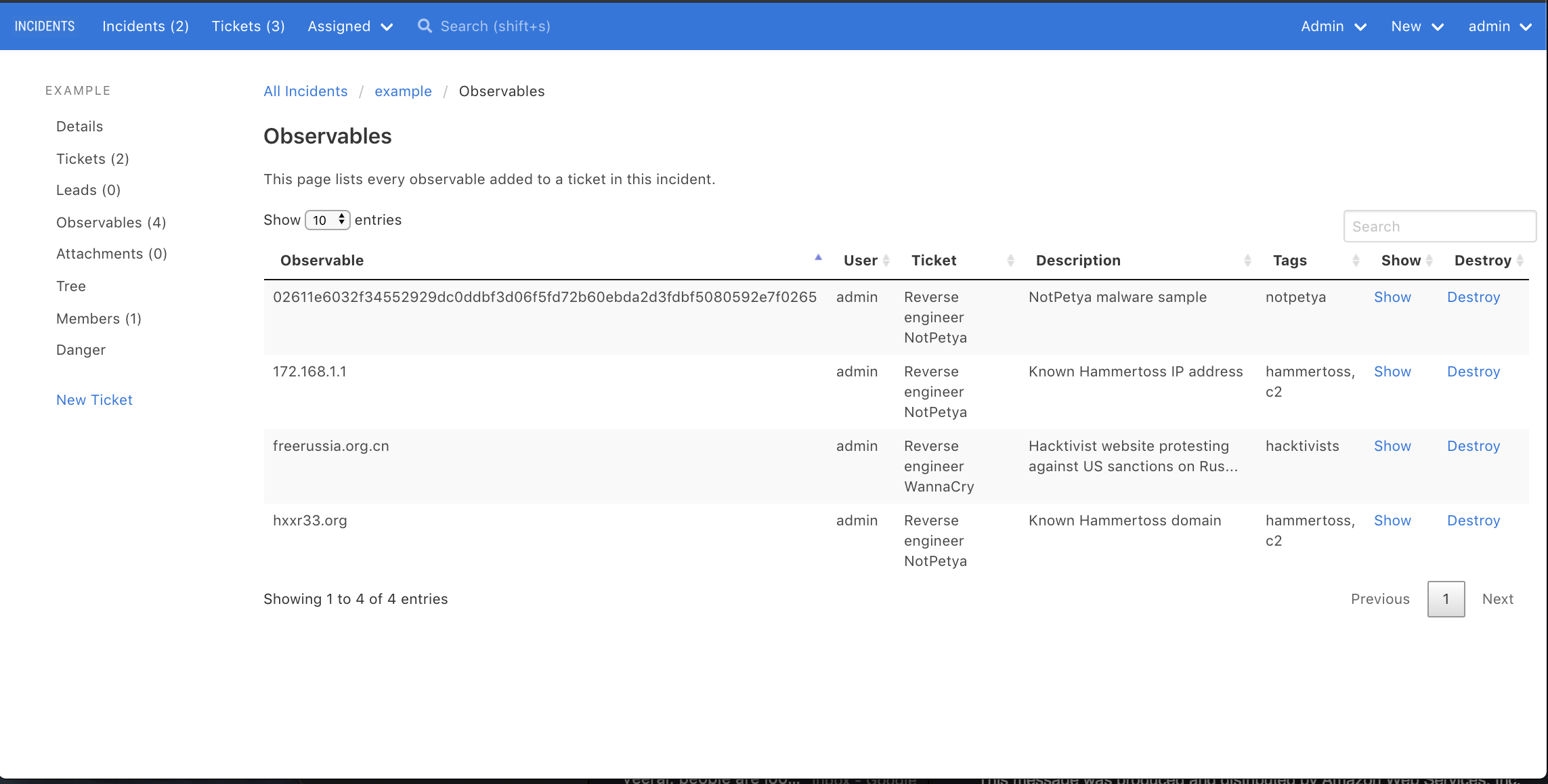
Task: Open Members (1) in the sidebar
Action: (99, 318)
